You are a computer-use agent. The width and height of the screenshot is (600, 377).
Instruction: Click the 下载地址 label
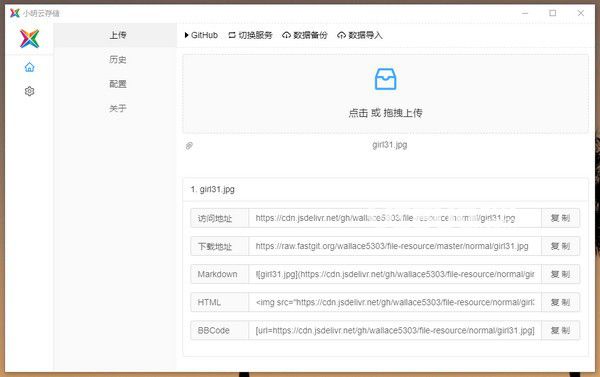coord(219,246)
